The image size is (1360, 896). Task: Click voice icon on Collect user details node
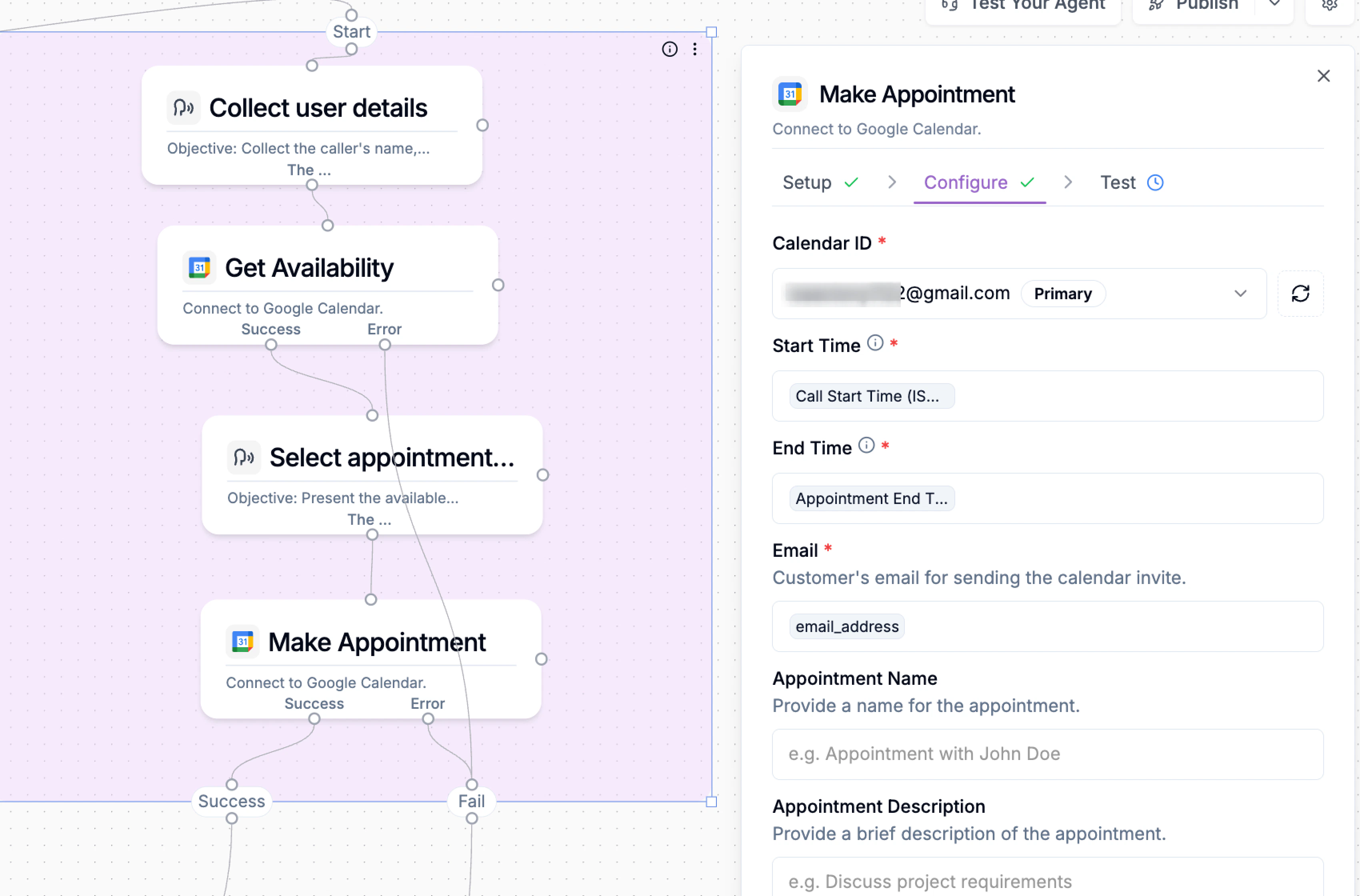184,108
